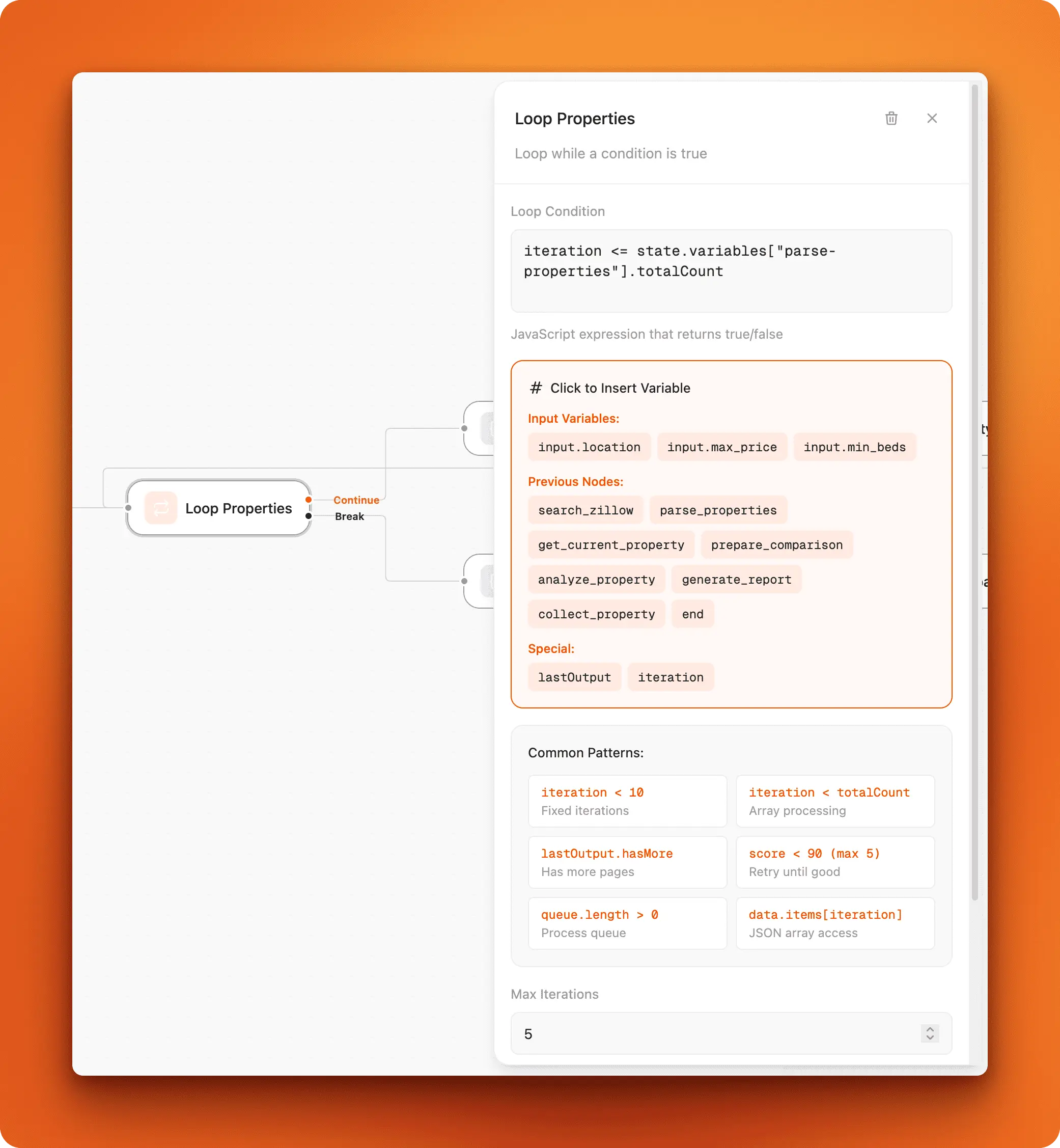Image resolution: width=1060 pixels, height=1148 pixels.
Task: Insert the input.location variable
Action: [x=589, y=447]
